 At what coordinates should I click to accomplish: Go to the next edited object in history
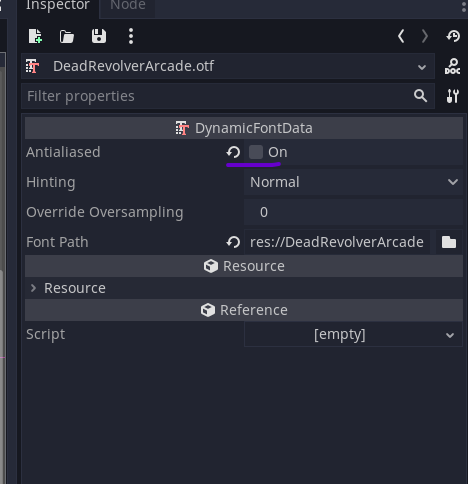pyautogui.click(x=425, y=36)
